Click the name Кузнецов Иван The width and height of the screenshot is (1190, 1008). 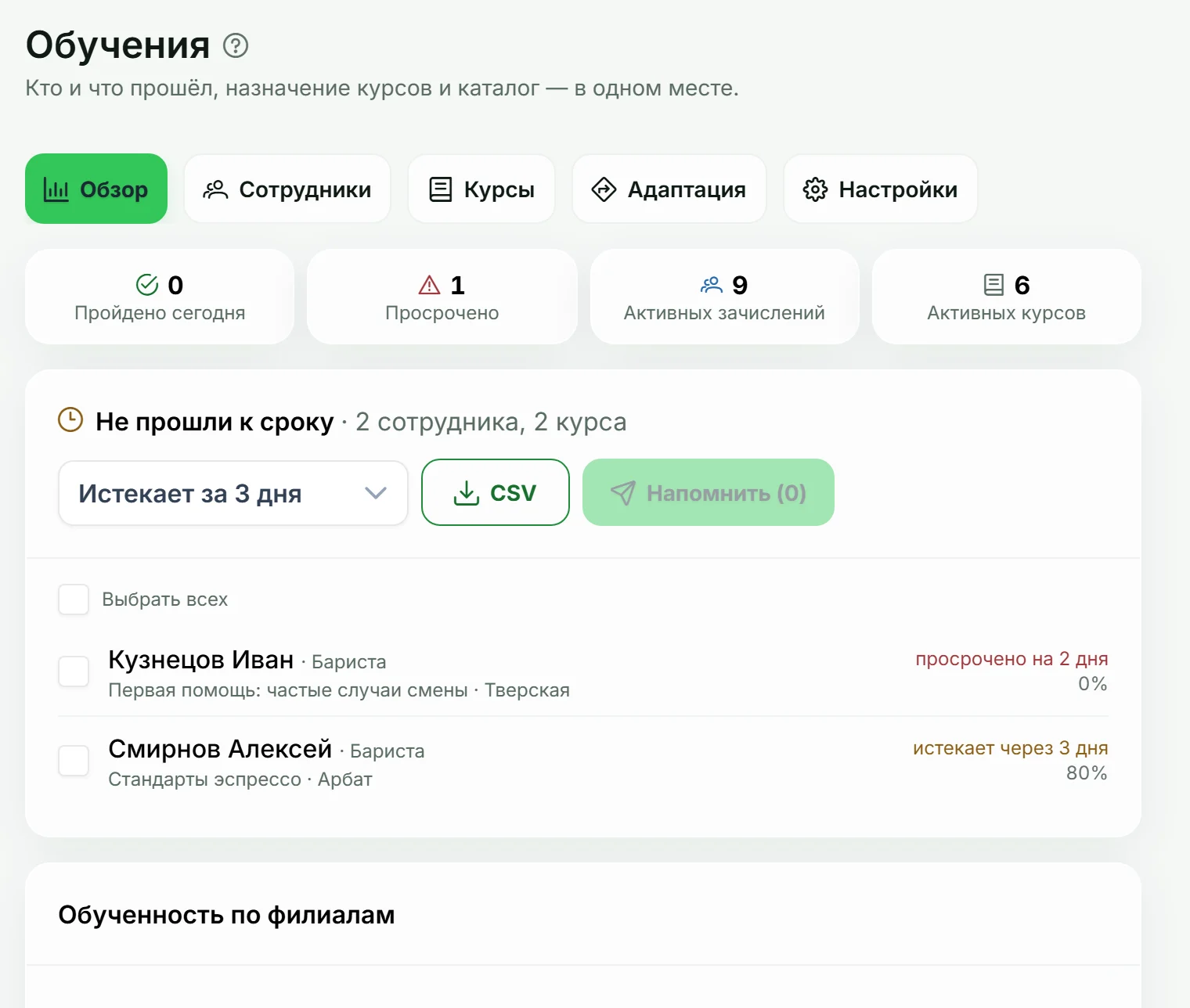click(201, 660)
